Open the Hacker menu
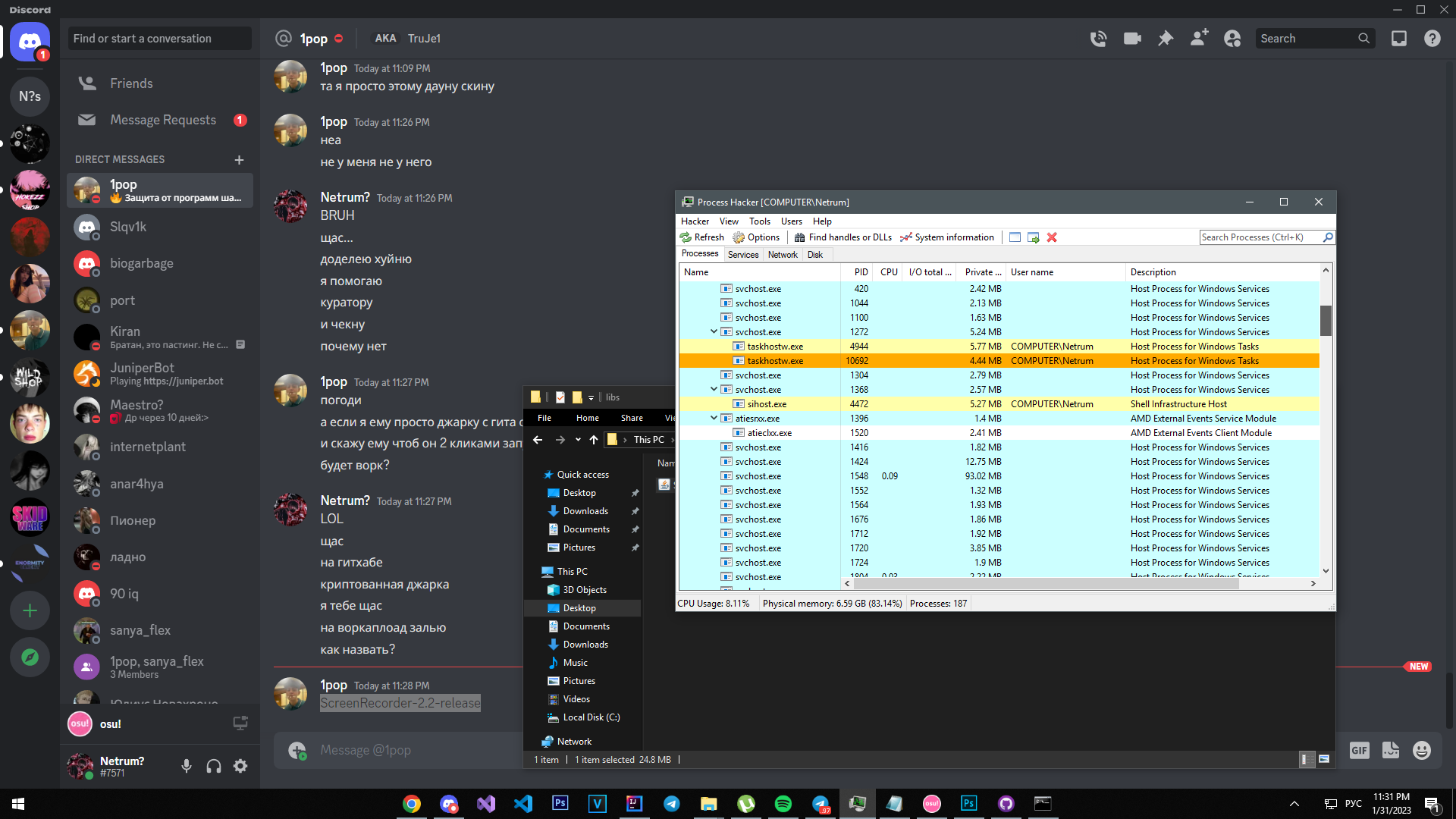This screenshot has height=819, width=1456. 695,221
